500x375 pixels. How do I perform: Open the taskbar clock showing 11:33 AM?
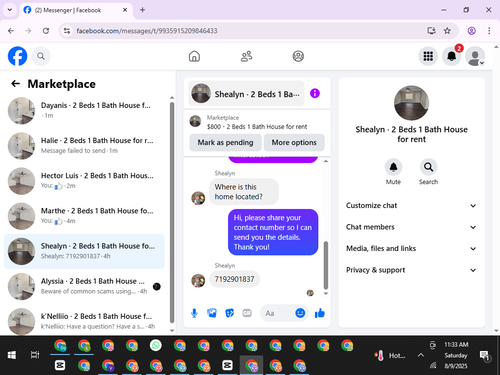tap(456, 355)
